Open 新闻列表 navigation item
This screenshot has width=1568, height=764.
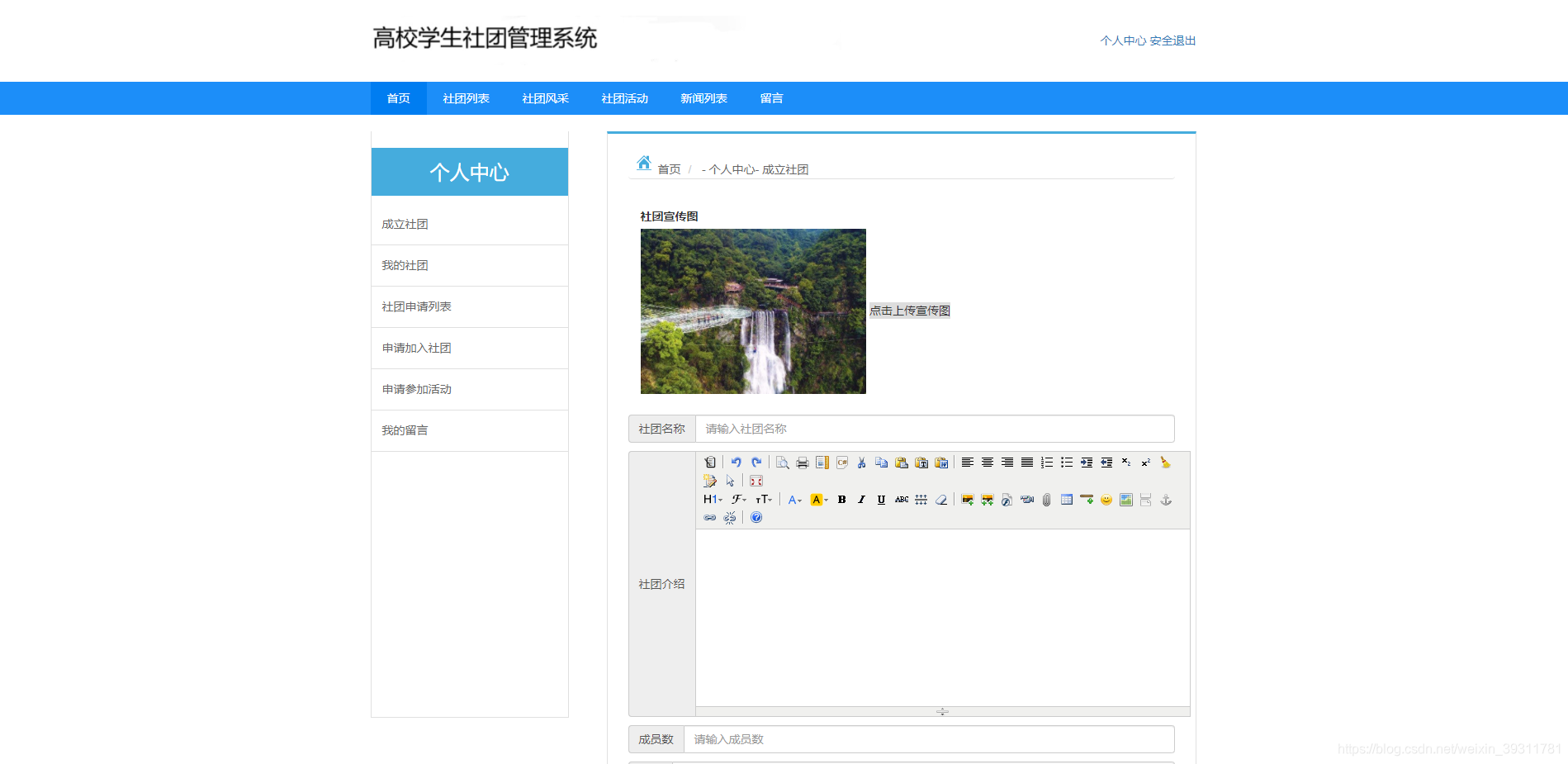pyautogui.click(x=704, y=98)
